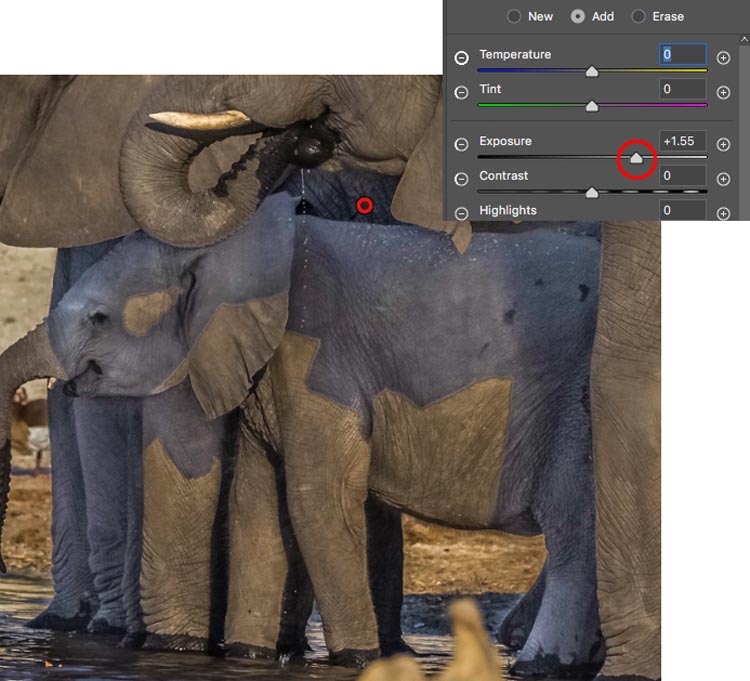Screen dimensions: 750x681
Task: Raise Exposure using the plus icon
Action: (723, 144)
